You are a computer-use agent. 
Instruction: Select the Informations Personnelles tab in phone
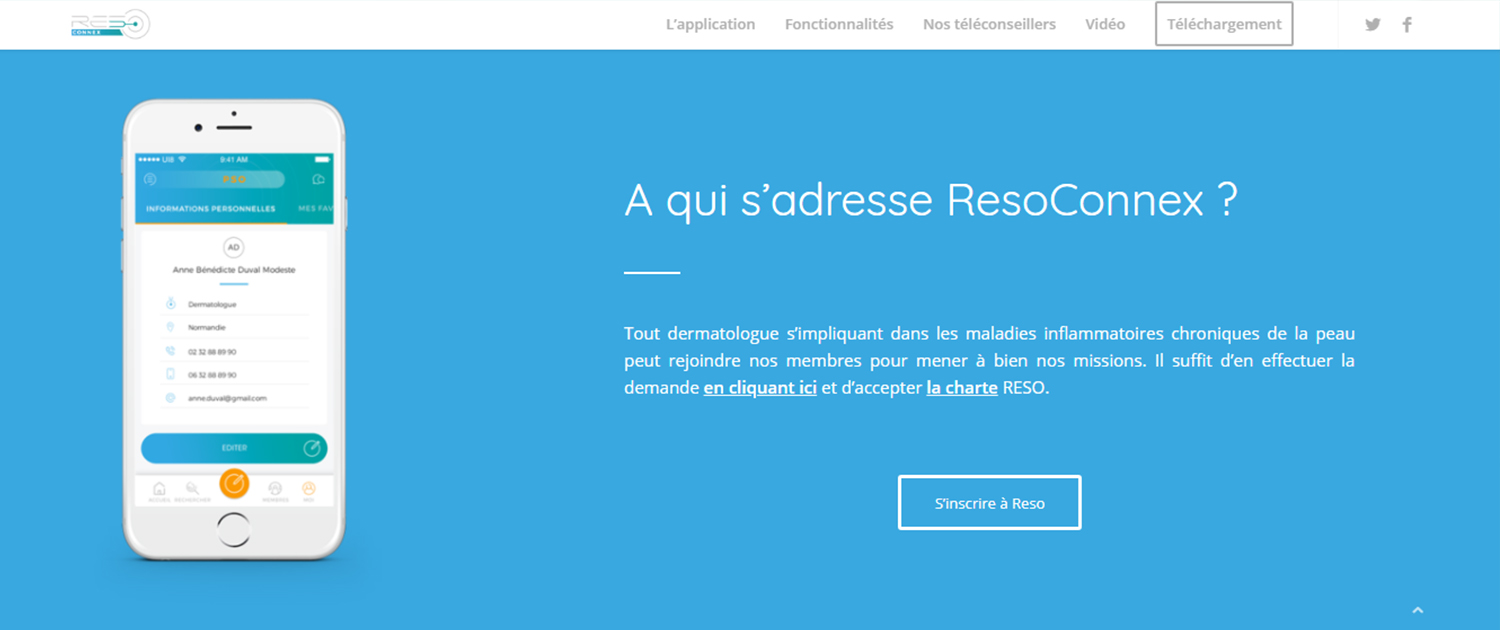pos(211,209)
